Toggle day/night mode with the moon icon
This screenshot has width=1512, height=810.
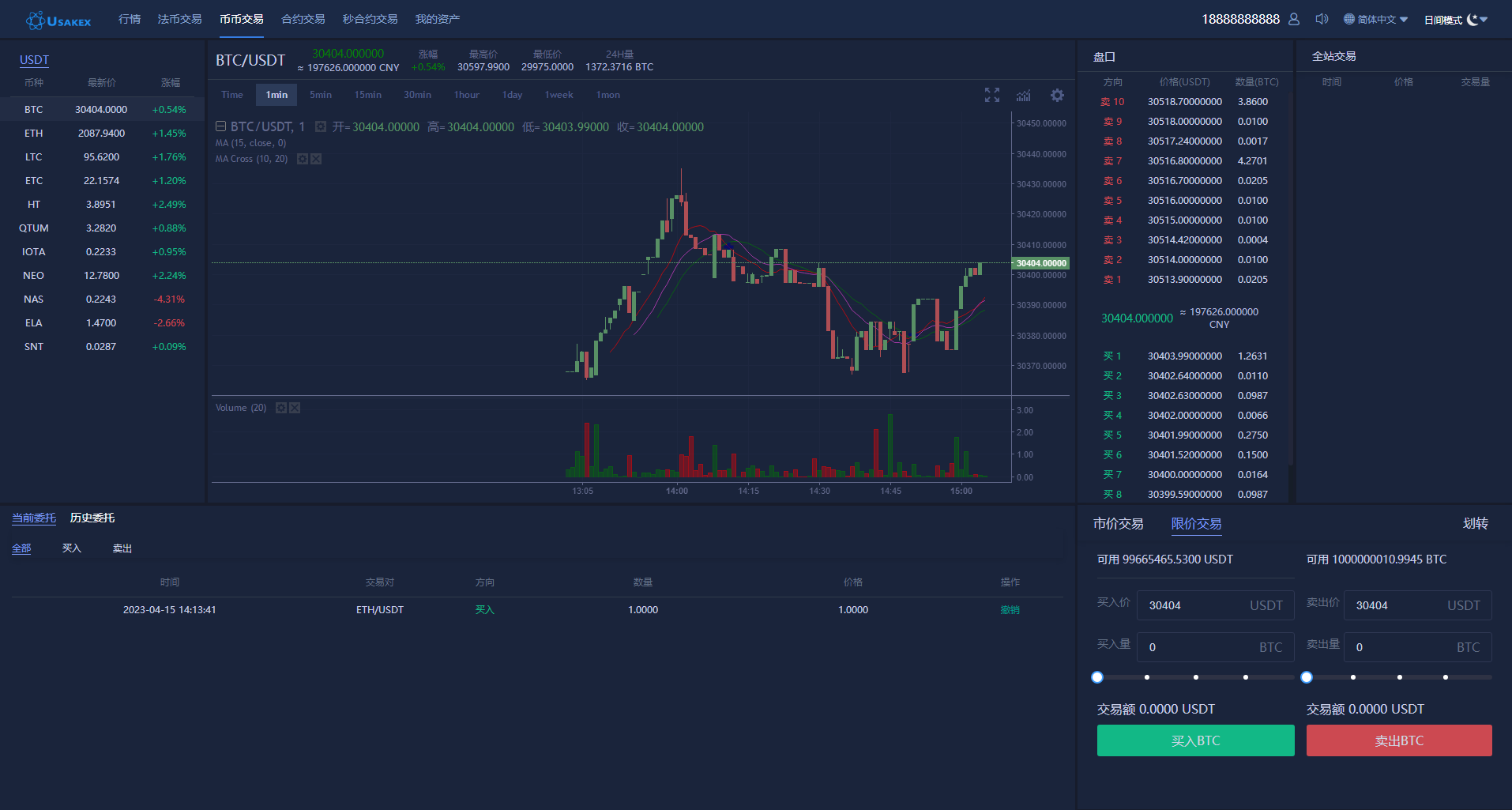point(1473,20)
